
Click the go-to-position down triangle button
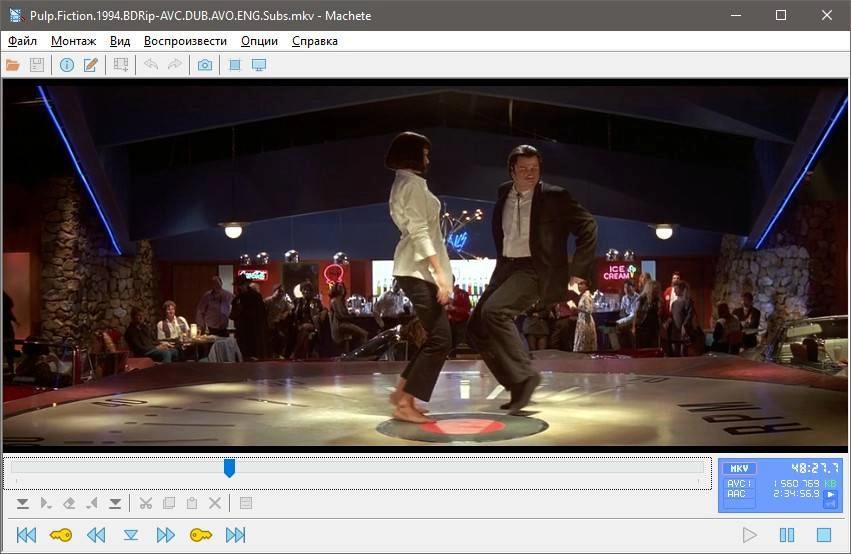(x=131, y=536)
